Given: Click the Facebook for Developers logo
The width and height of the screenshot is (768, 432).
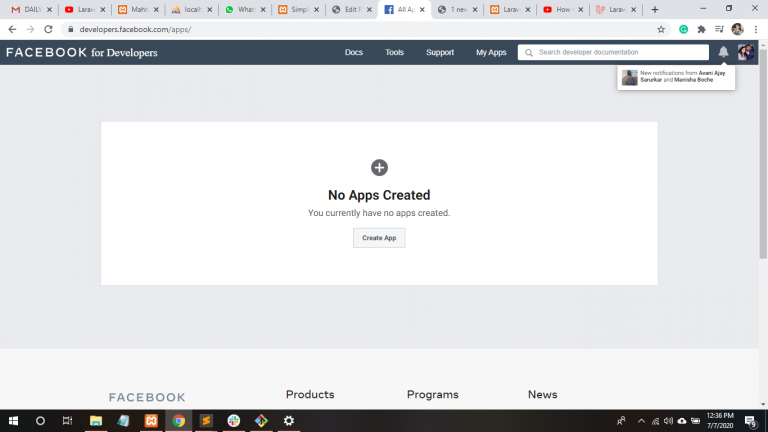Looking at the screenshot, I should (x=82, y=52).
